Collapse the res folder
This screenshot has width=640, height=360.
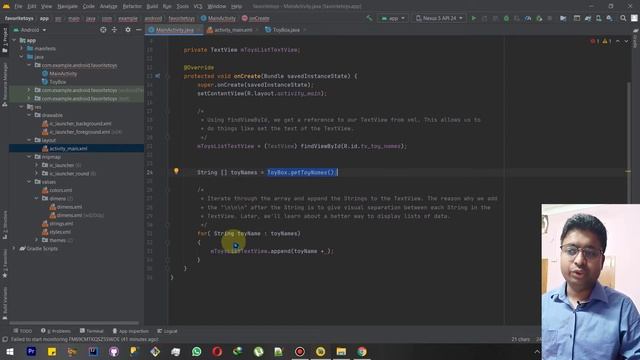(22, 107)
